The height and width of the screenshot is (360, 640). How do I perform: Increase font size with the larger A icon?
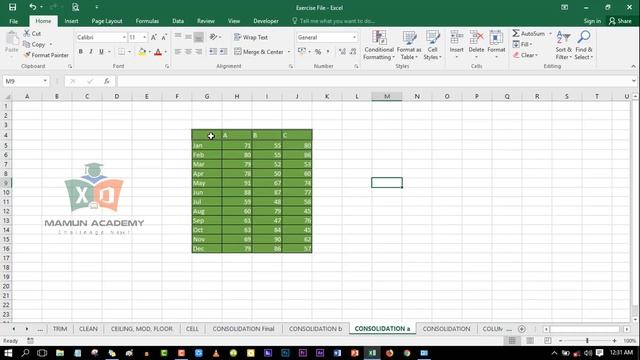pos(153,37)
